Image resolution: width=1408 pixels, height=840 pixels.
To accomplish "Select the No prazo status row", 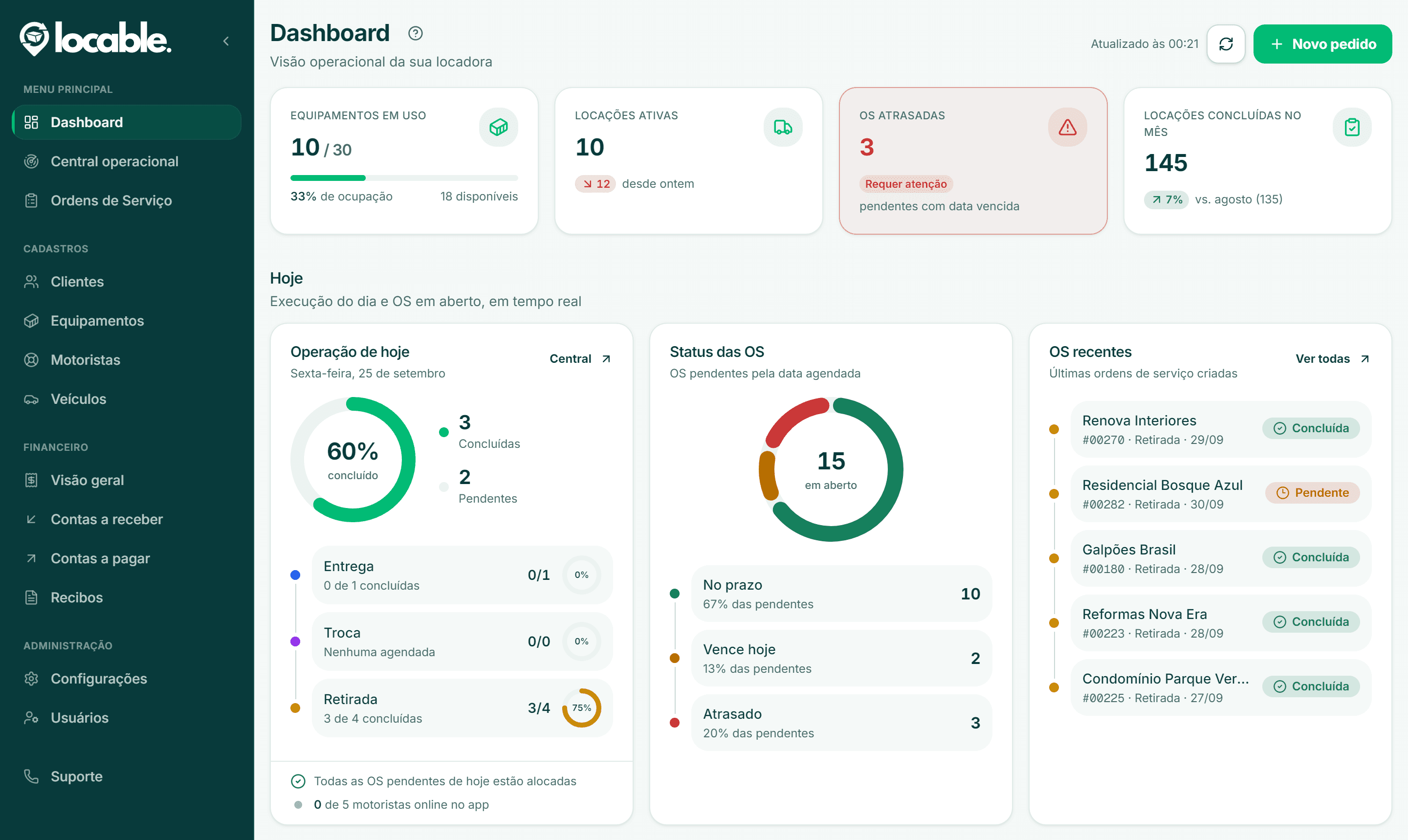I will [841, 594].
